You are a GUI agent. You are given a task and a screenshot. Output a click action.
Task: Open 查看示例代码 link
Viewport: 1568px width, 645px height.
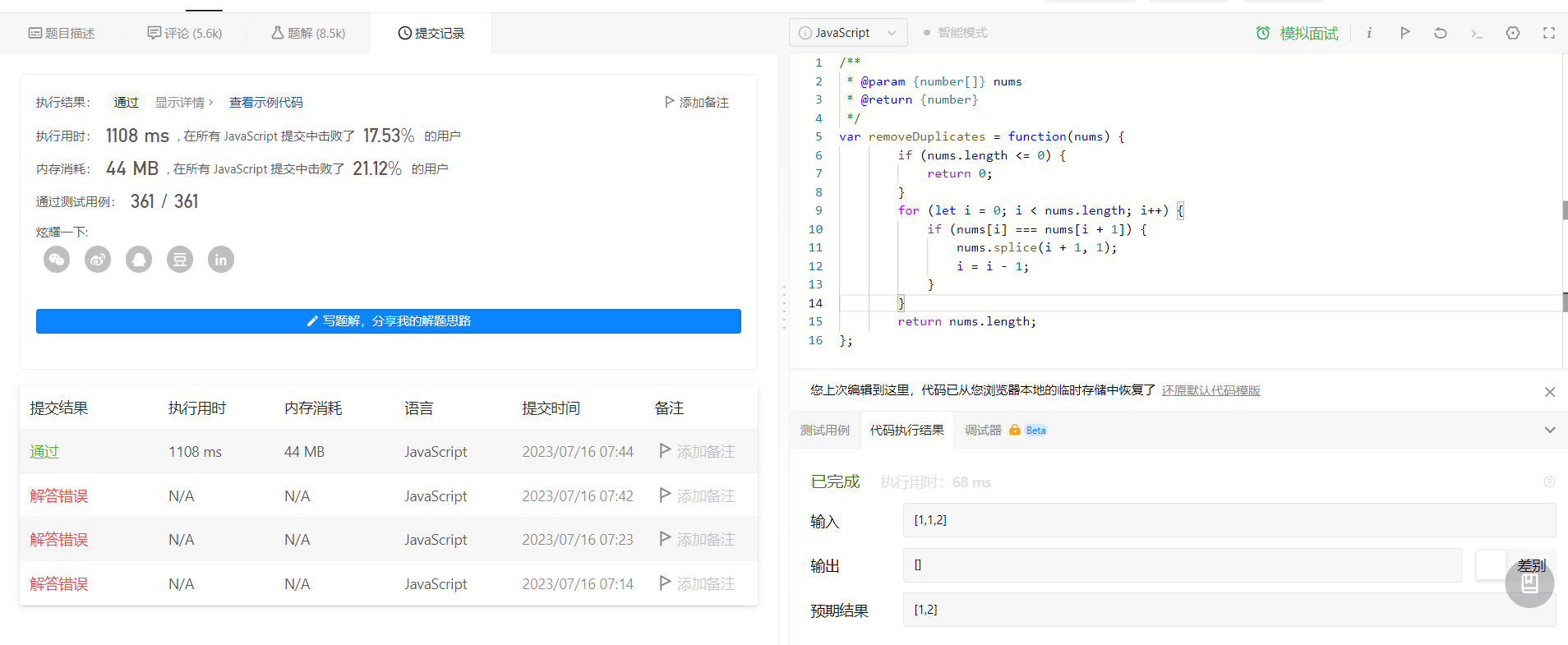266,102
